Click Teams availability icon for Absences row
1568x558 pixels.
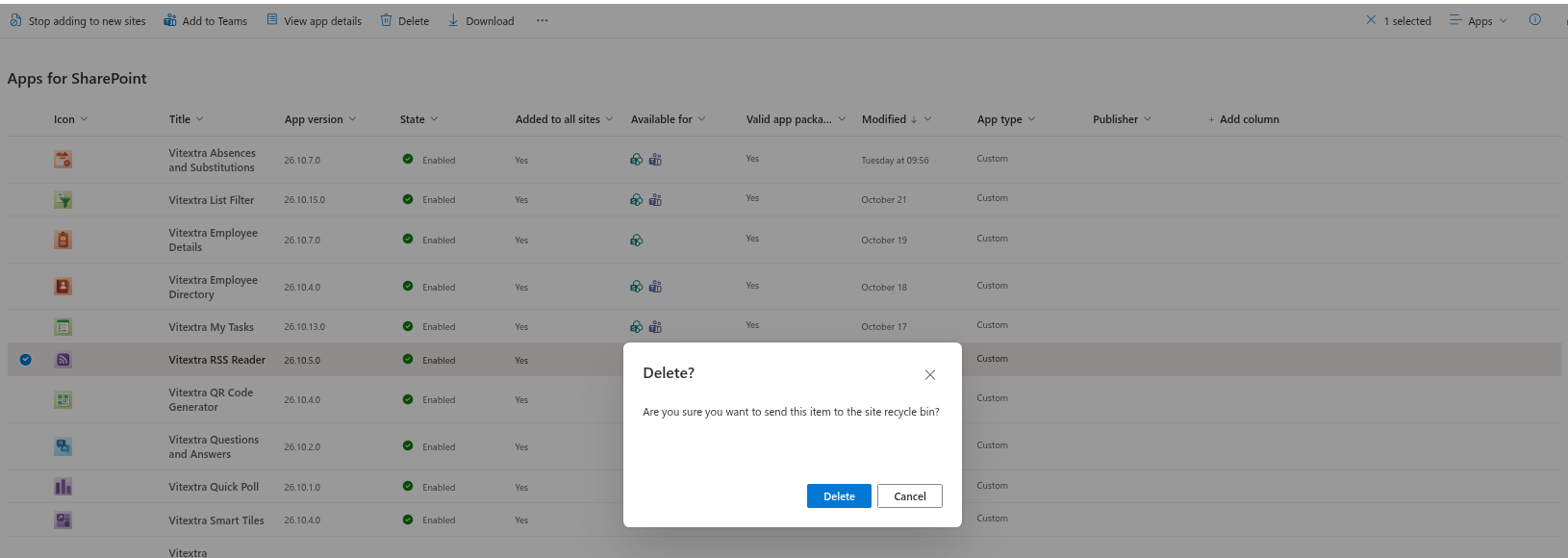(x=655, y=160)
